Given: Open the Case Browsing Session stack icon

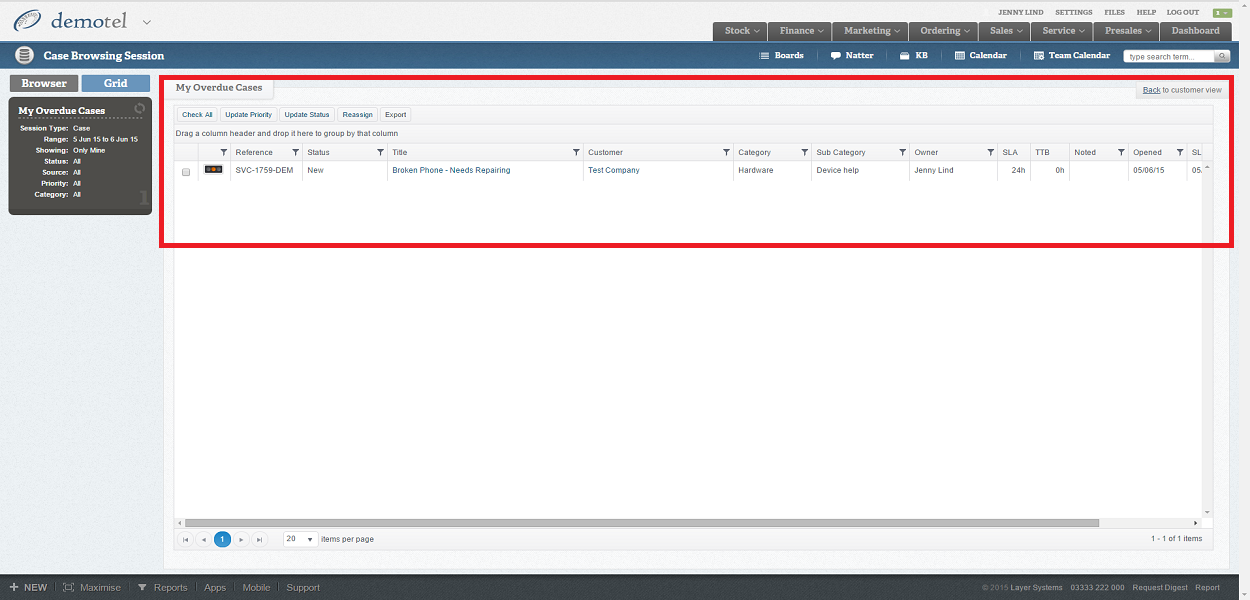Looking at the screenshot, I should tap(24, 55).
